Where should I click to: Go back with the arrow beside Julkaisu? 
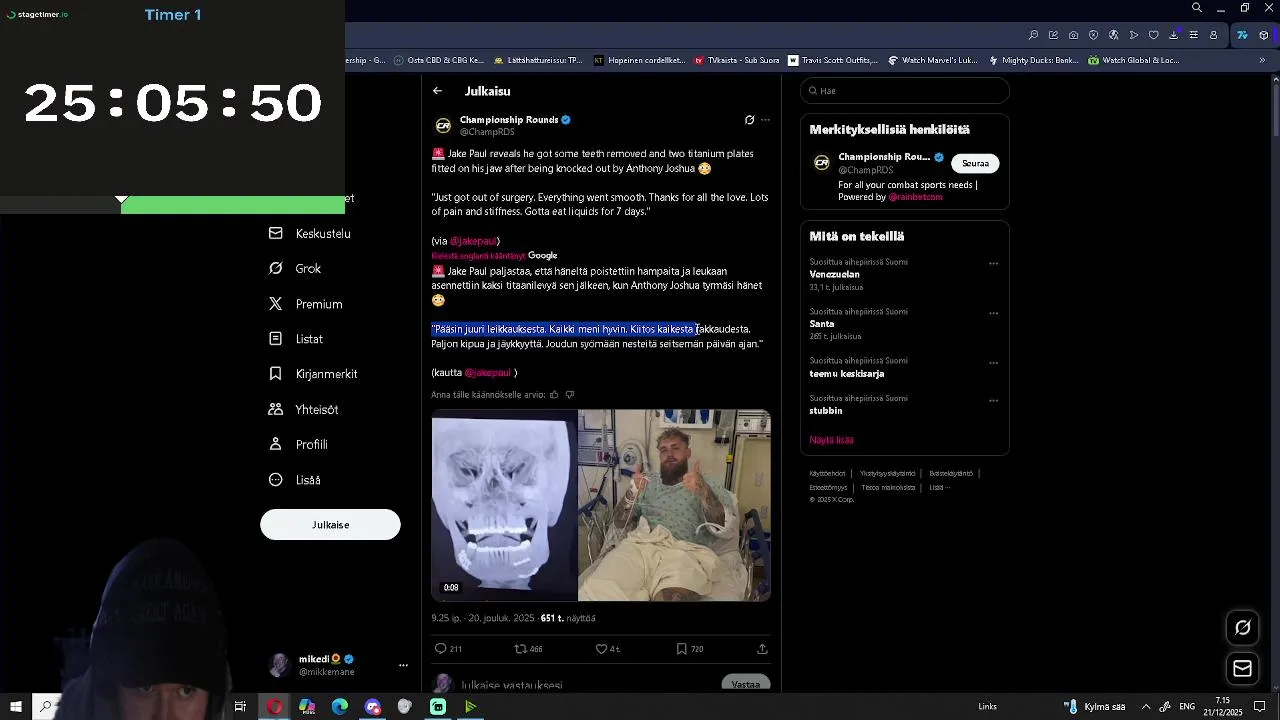tap(437, 91)
